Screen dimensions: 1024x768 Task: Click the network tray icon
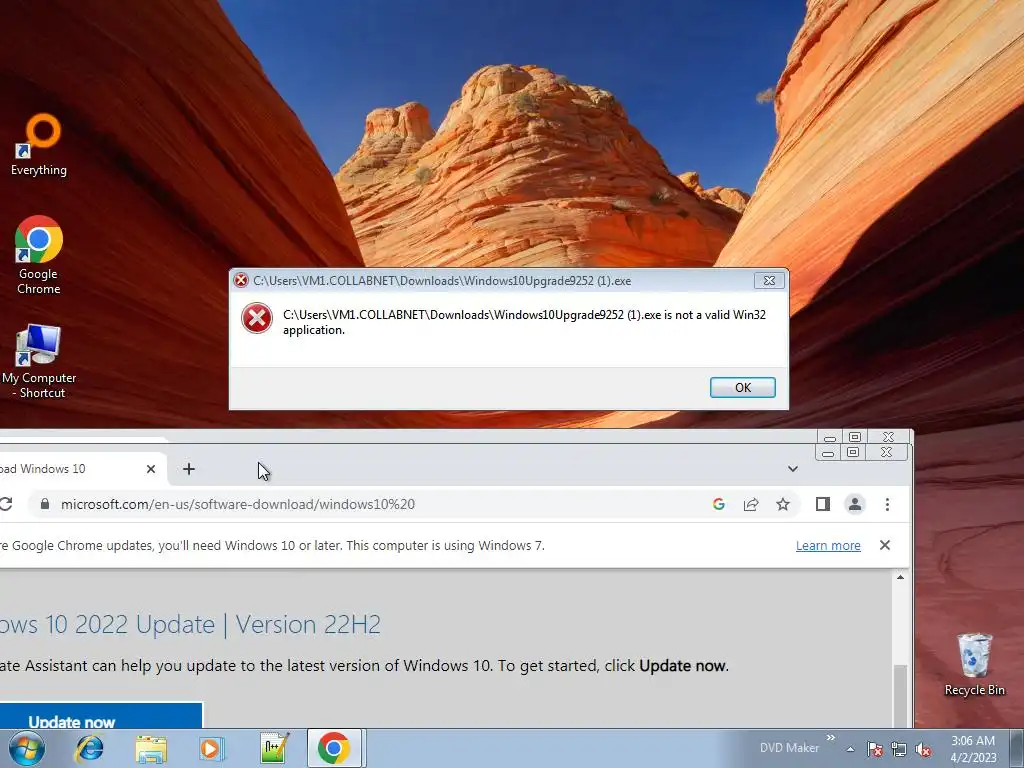(899, 749)
